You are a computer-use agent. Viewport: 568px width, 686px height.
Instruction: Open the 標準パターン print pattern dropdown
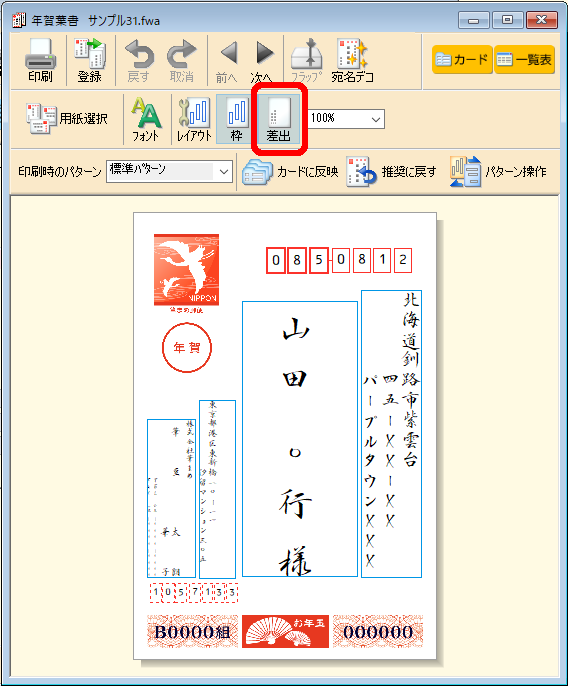169,171
